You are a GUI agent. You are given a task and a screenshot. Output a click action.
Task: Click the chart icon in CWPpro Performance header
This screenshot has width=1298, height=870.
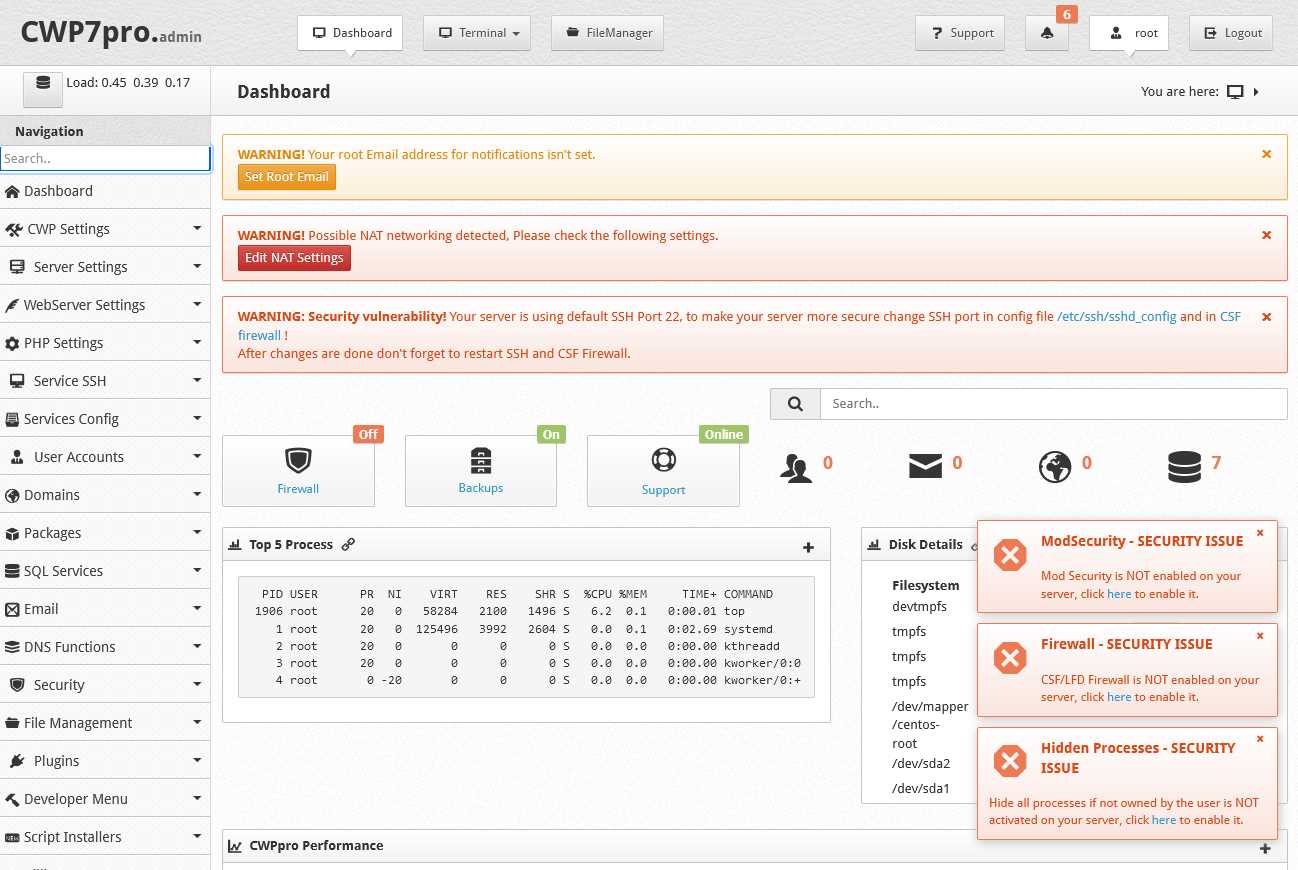pos(235,846)
